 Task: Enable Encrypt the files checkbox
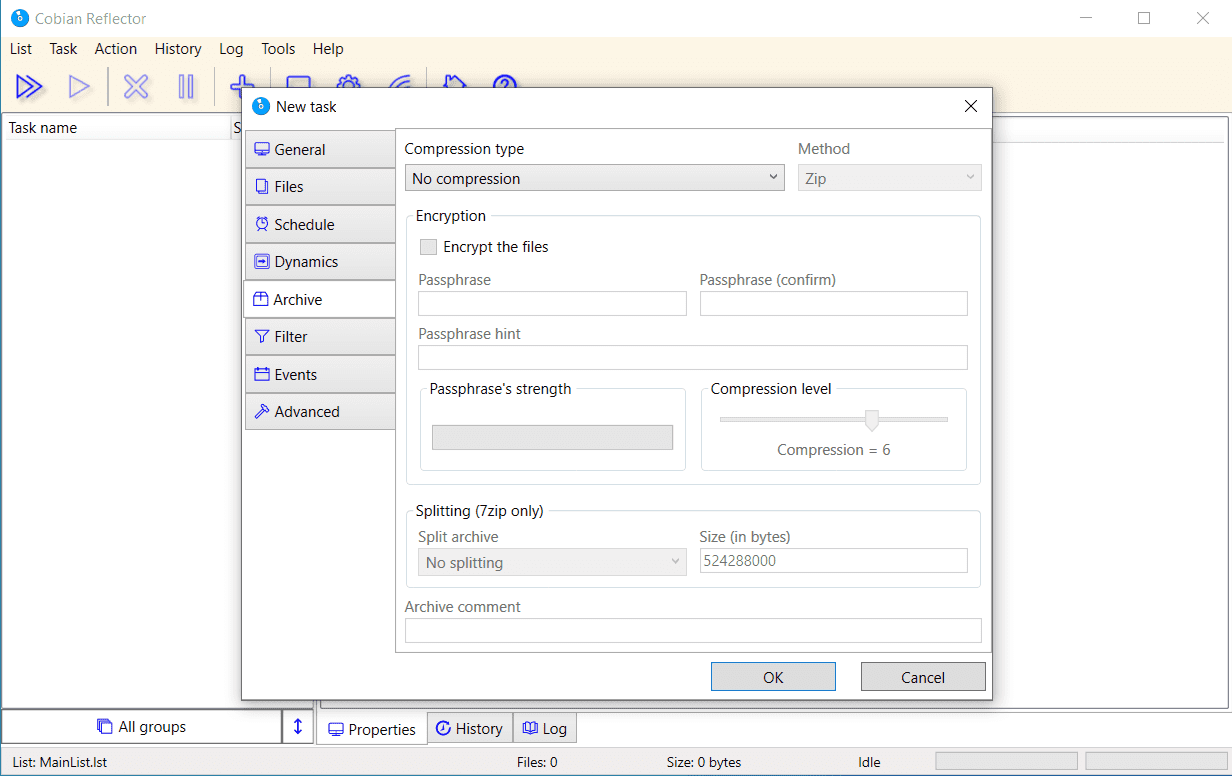click(x=428, y=247)
